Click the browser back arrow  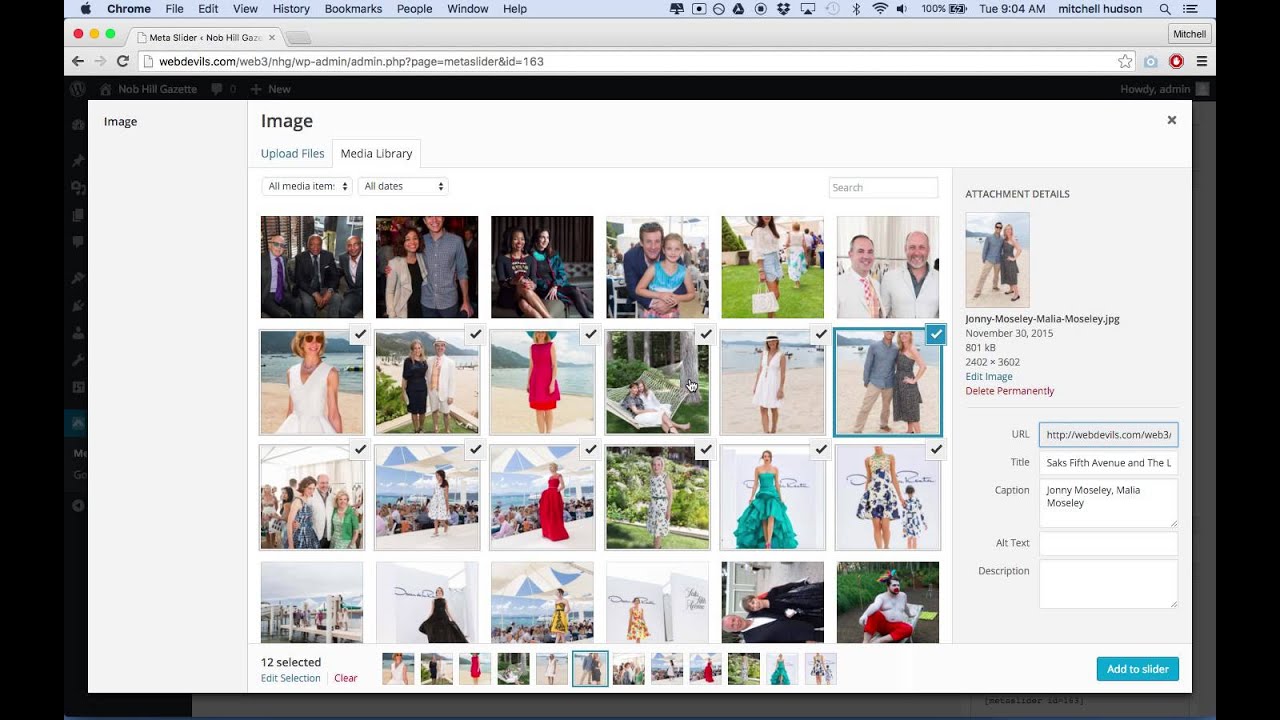tap(78, 61)
